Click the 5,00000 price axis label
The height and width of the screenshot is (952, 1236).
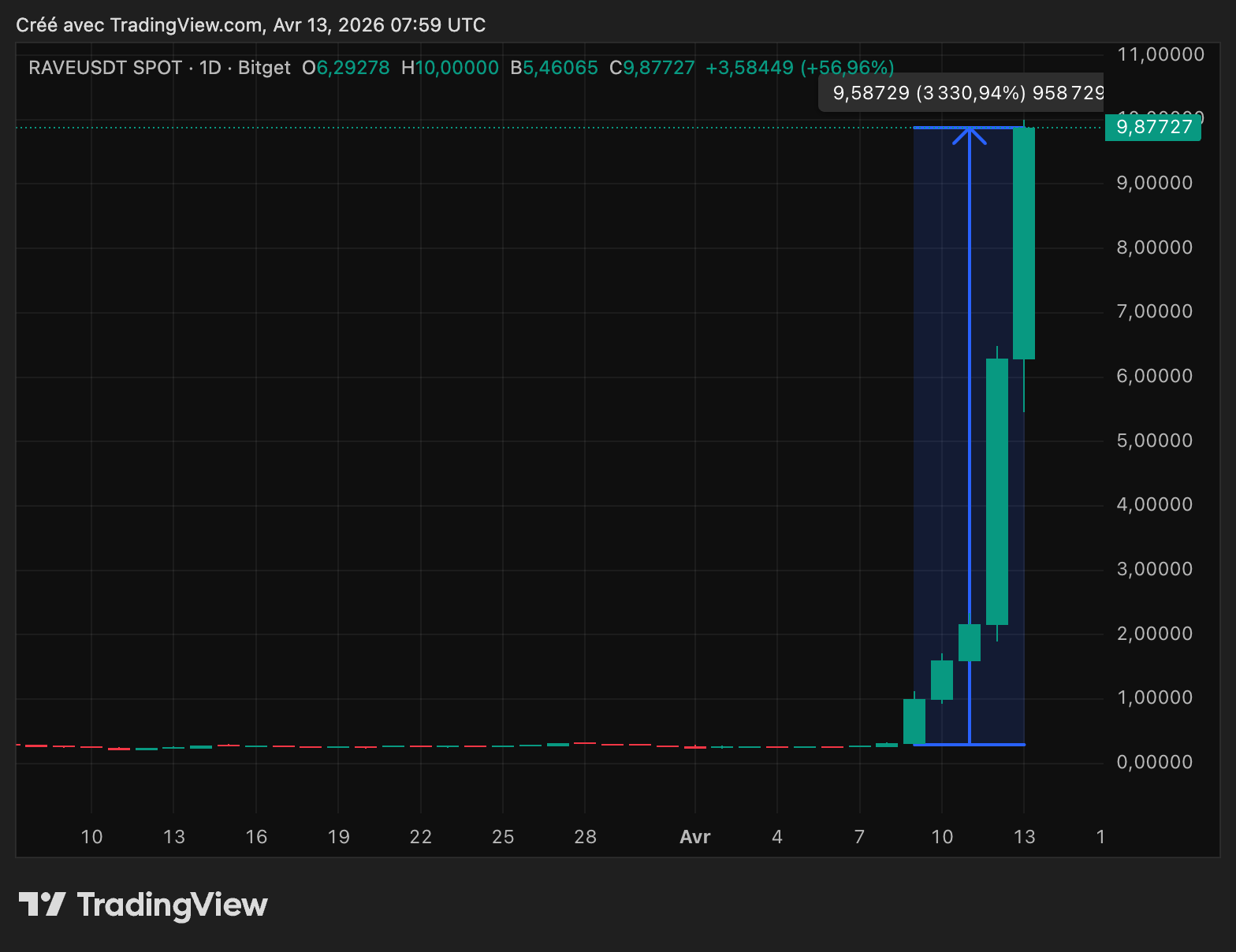[1154, 441]
